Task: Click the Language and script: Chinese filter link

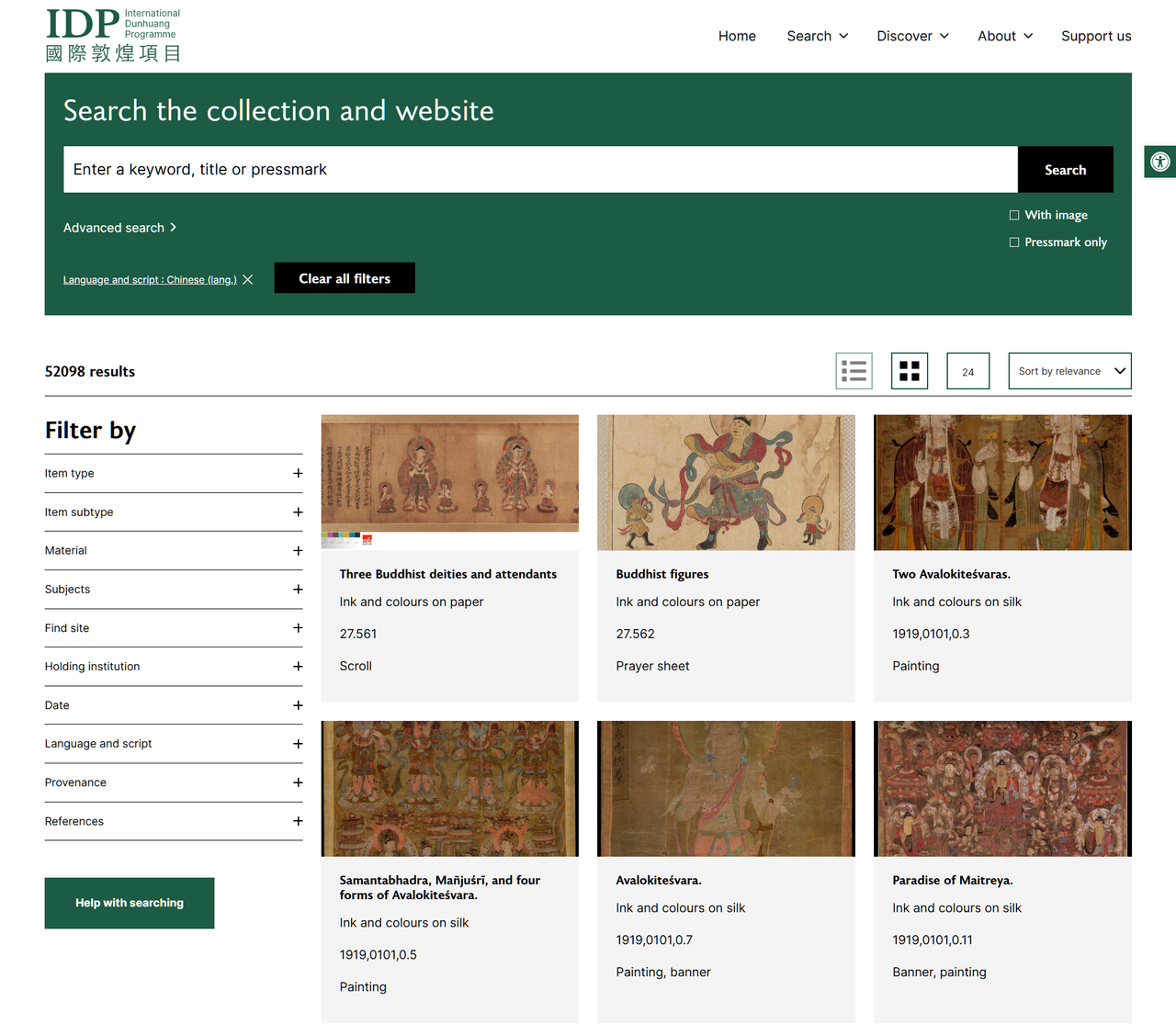Action: point(150,280)
